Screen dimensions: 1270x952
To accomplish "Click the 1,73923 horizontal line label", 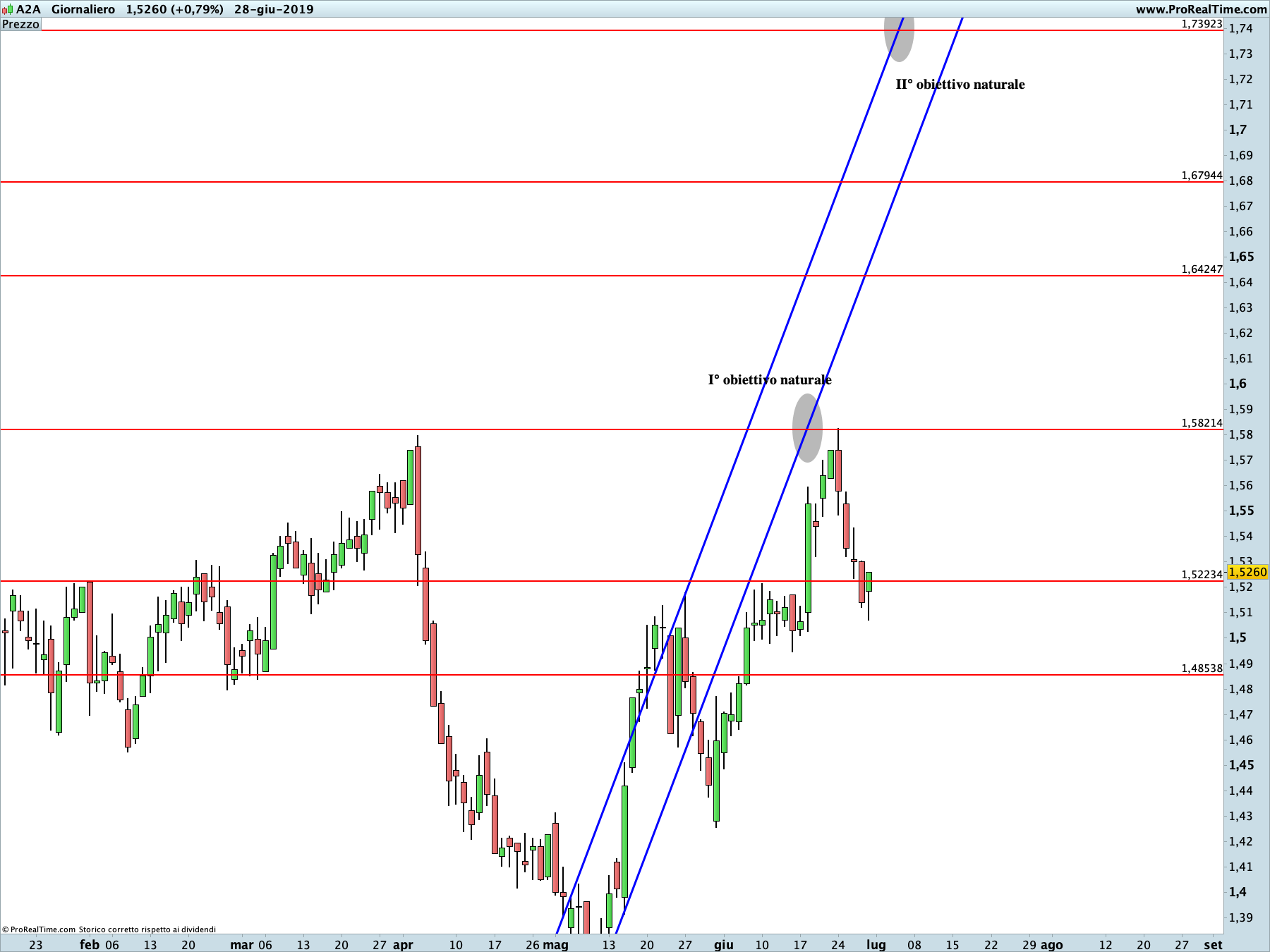I will [1202, 24].
